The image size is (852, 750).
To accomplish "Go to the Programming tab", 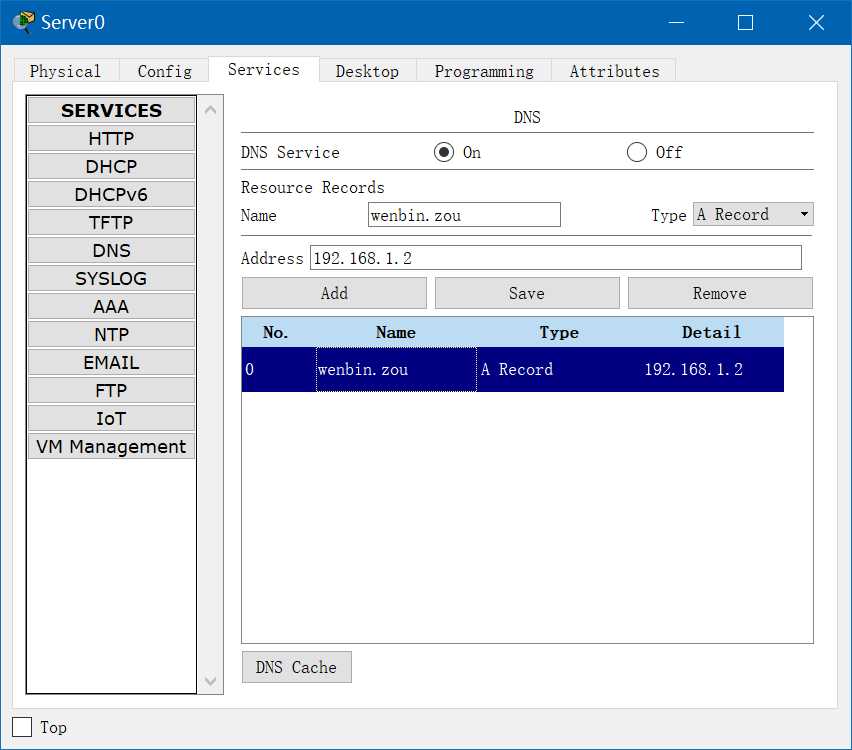I will 484,71.
